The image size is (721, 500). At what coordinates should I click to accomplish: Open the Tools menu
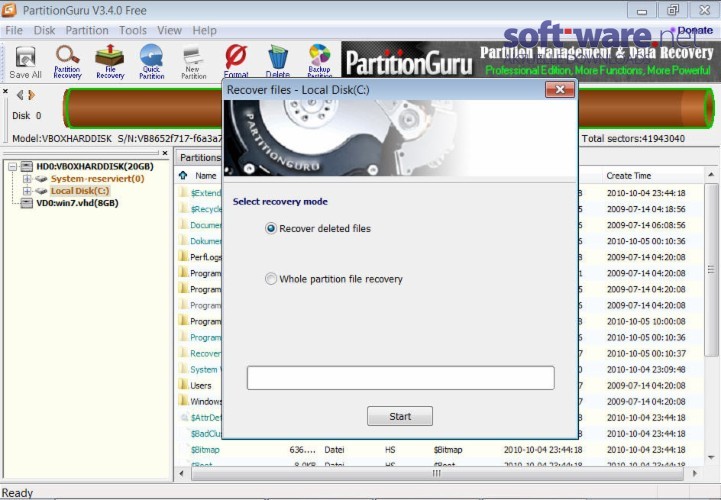coord(132,30)
